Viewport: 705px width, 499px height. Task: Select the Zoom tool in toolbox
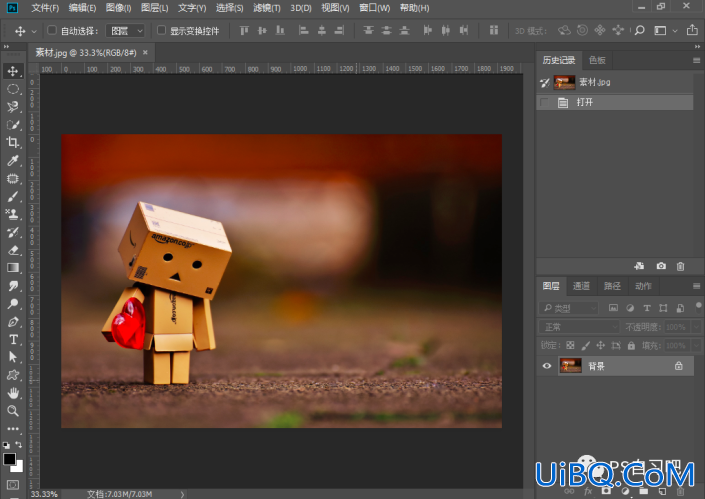(x=13, y=410)
